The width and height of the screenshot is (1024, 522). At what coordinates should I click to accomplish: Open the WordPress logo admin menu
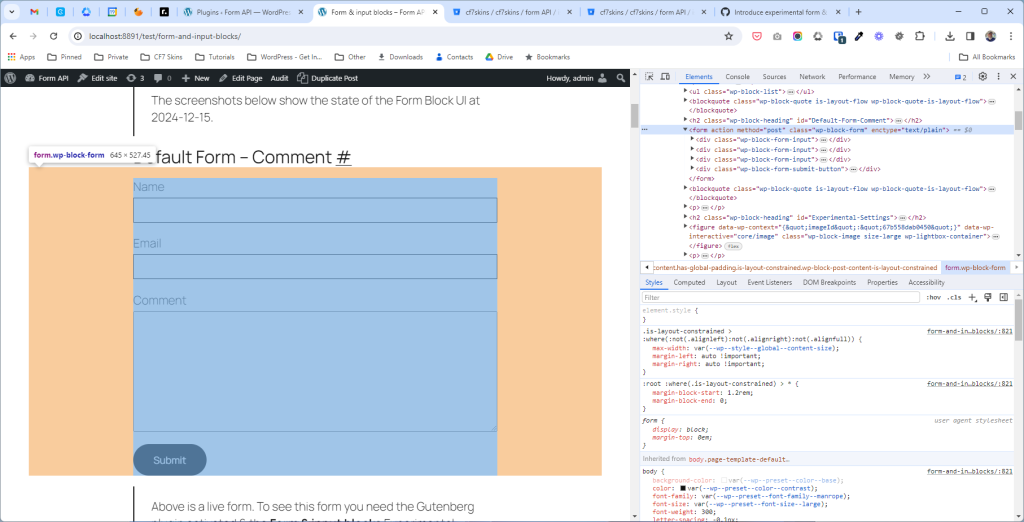[10, 78]
